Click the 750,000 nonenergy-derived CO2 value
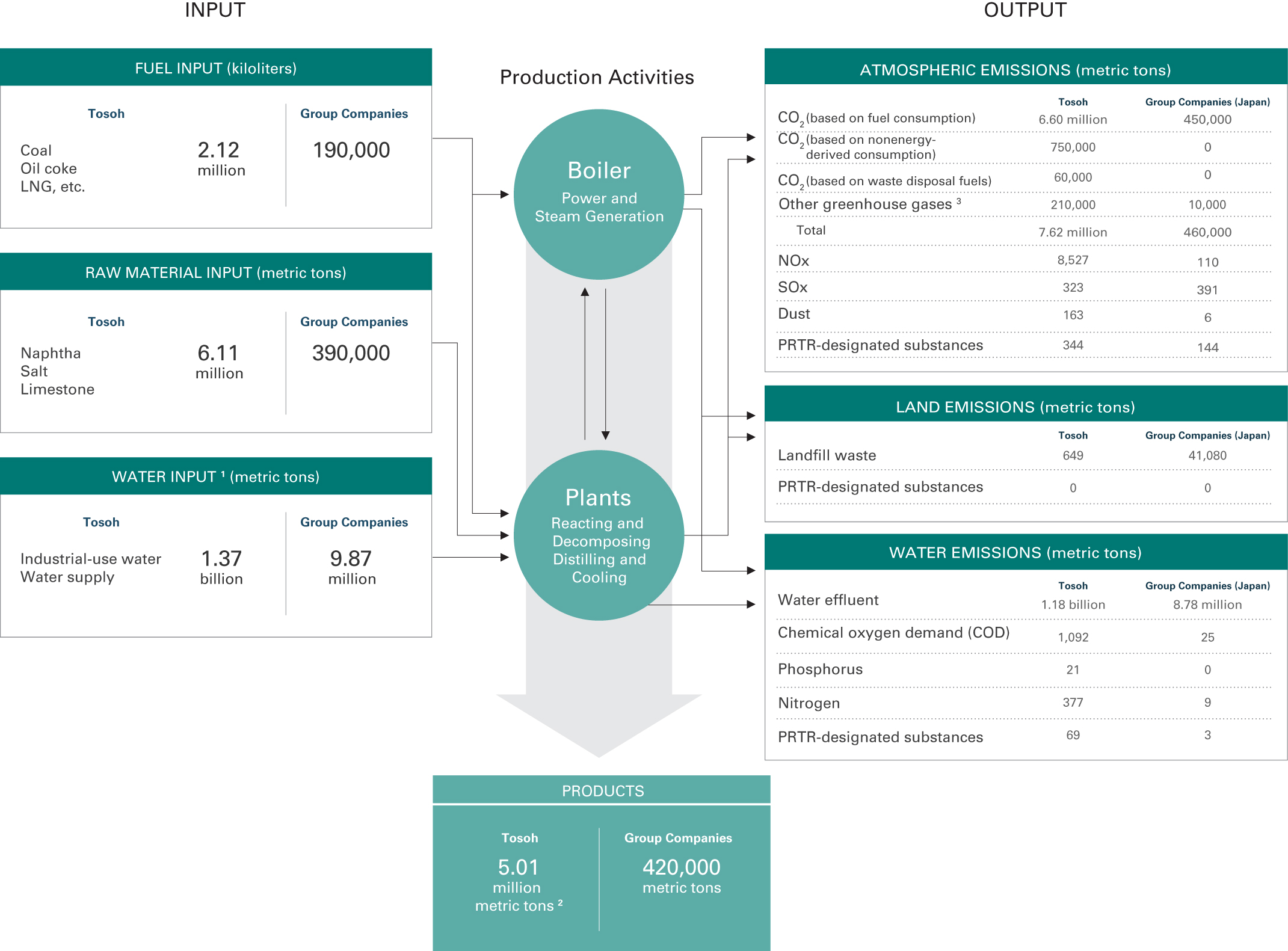 point(1073,147)
